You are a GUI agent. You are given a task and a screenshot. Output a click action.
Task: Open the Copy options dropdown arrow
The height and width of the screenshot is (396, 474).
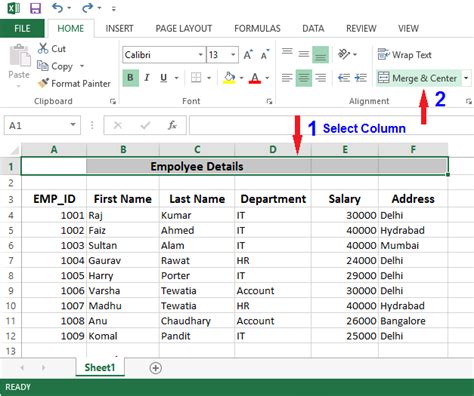(x=82, y=66)
